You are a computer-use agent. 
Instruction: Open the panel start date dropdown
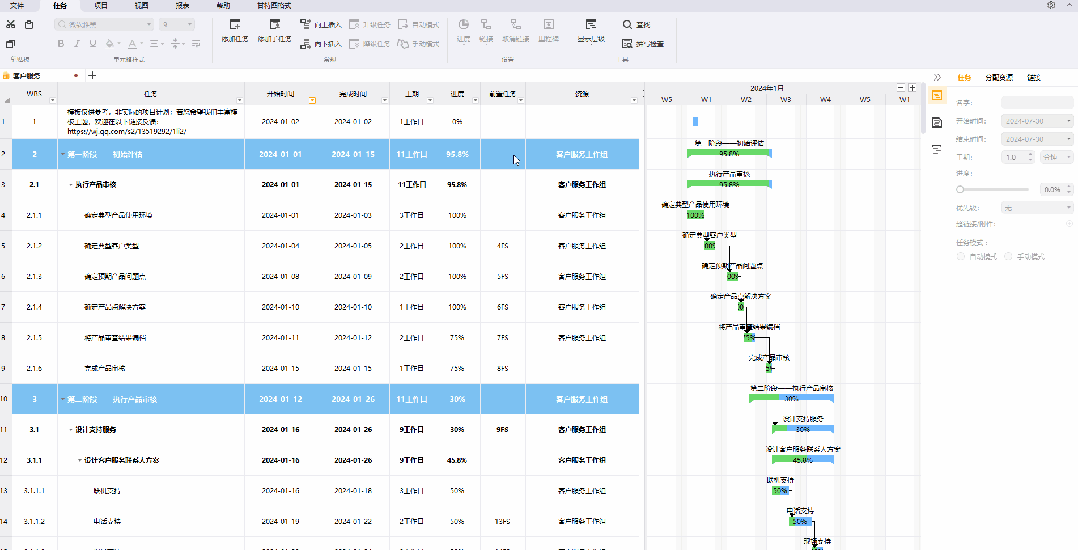tap(1068, 121)
